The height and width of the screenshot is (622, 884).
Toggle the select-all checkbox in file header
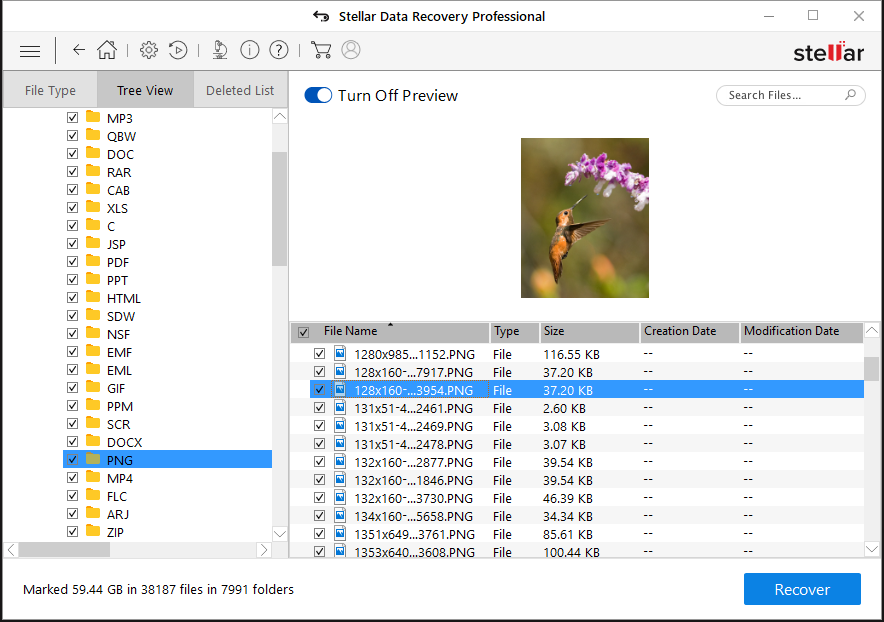pos(303,332)
